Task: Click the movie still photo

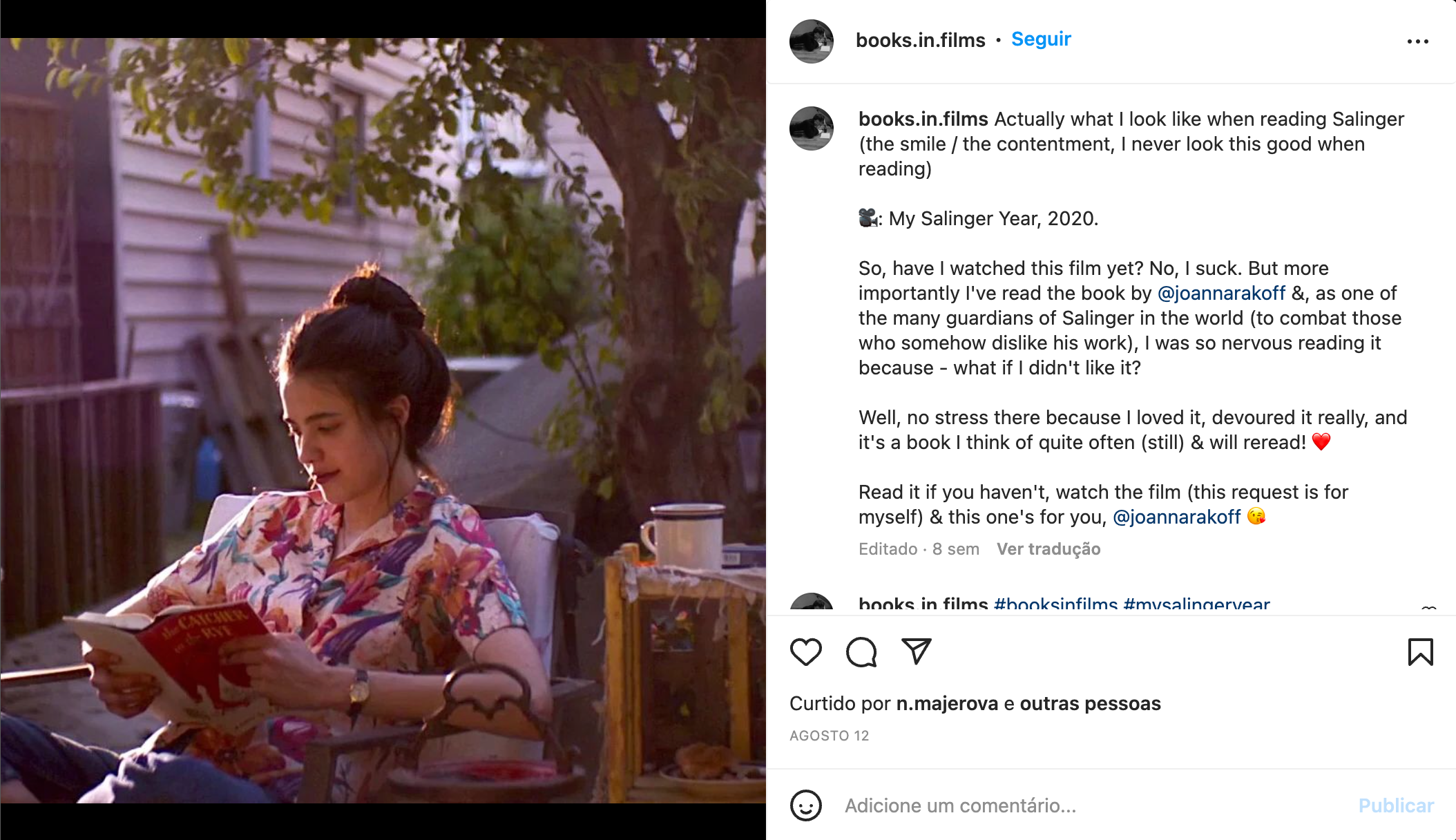Action: [x=383, y=420]
